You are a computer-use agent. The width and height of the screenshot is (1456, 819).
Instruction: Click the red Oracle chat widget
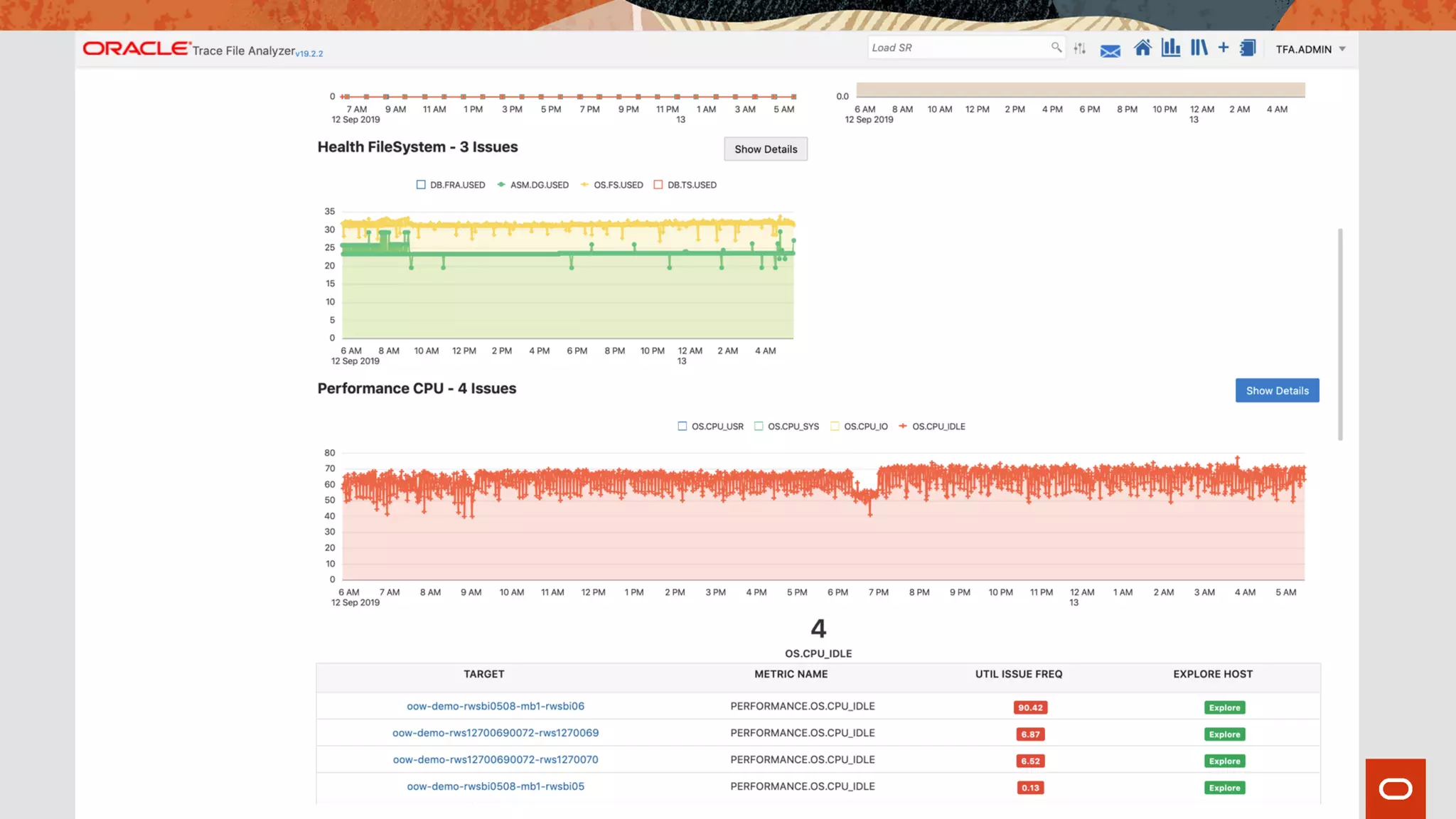tap(1395, 788)
